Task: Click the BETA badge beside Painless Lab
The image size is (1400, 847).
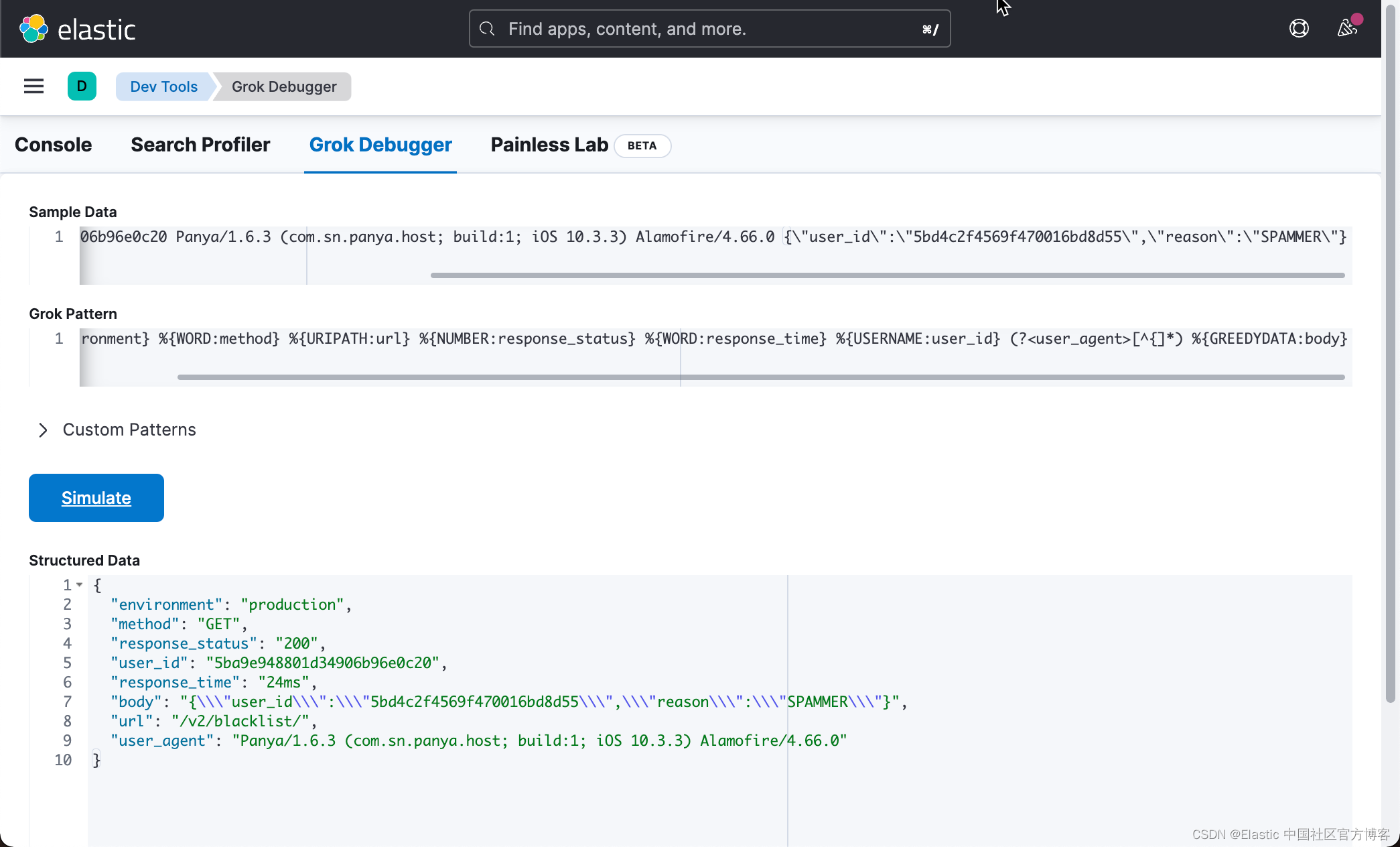Action: [x=642, y=145]
